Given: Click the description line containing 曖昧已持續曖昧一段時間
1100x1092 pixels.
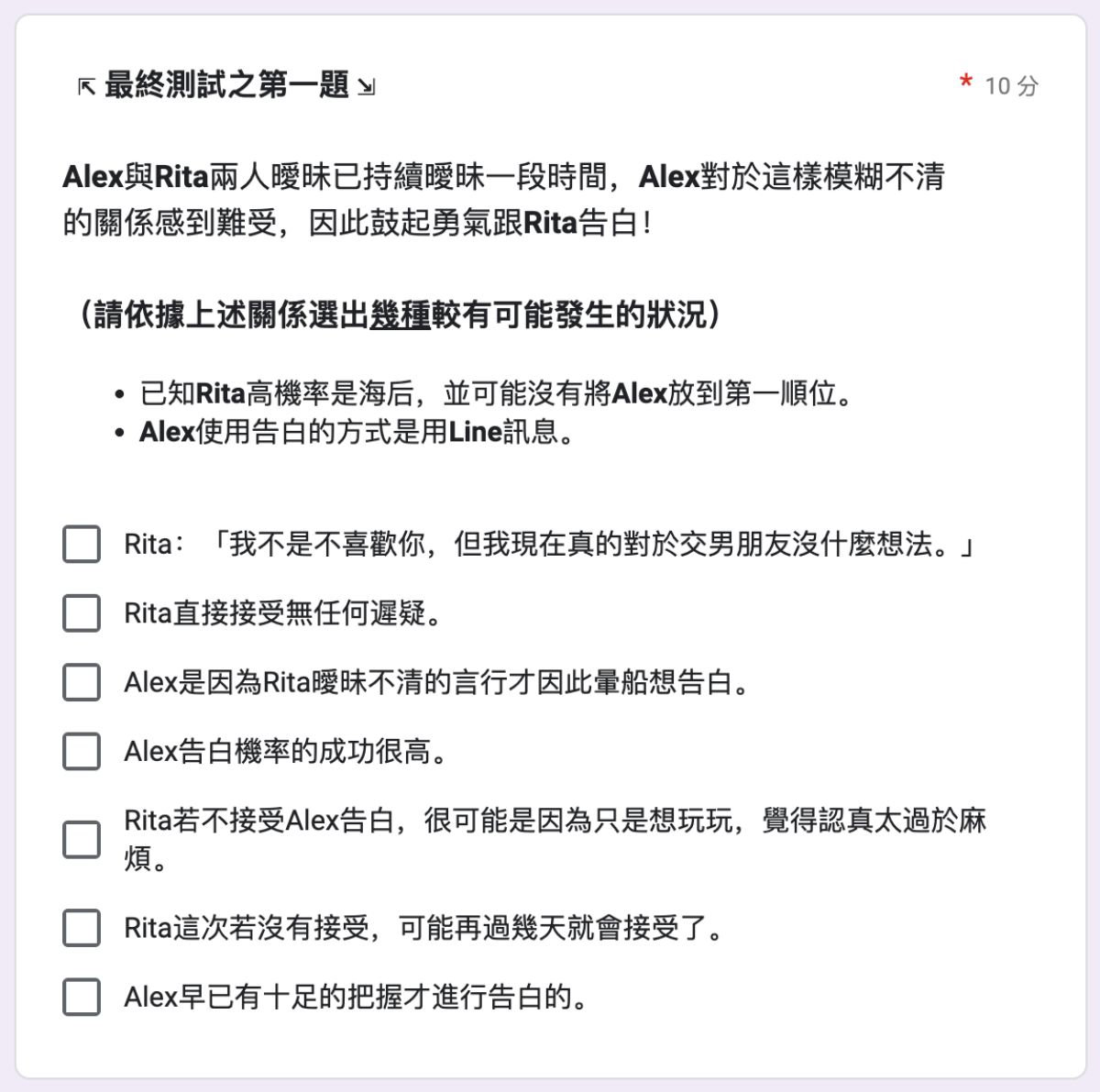Looking at the screenshot, I should click(x=502, y=176).
